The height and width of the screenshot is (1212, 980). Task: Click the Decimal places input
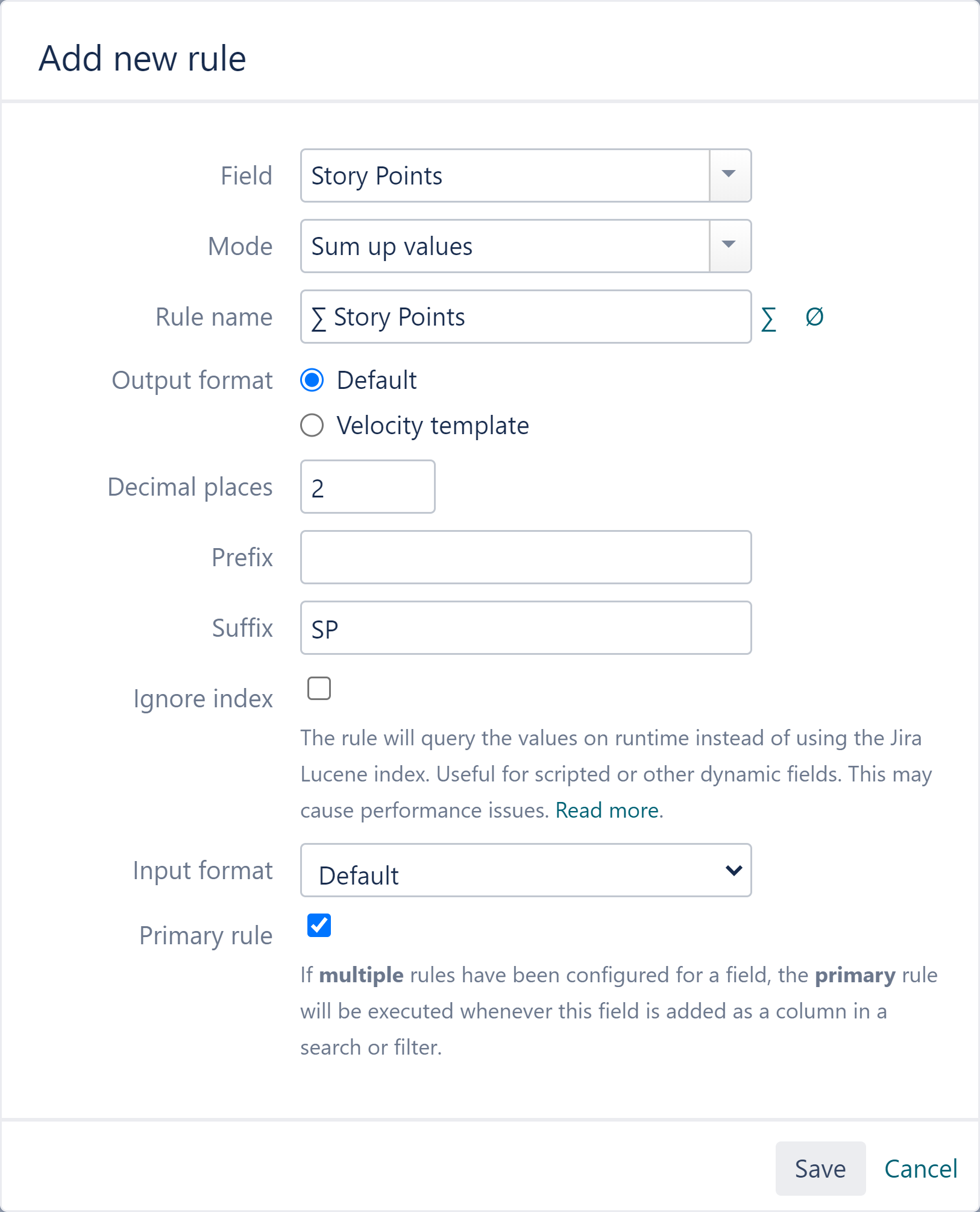[x=368, y=487]
